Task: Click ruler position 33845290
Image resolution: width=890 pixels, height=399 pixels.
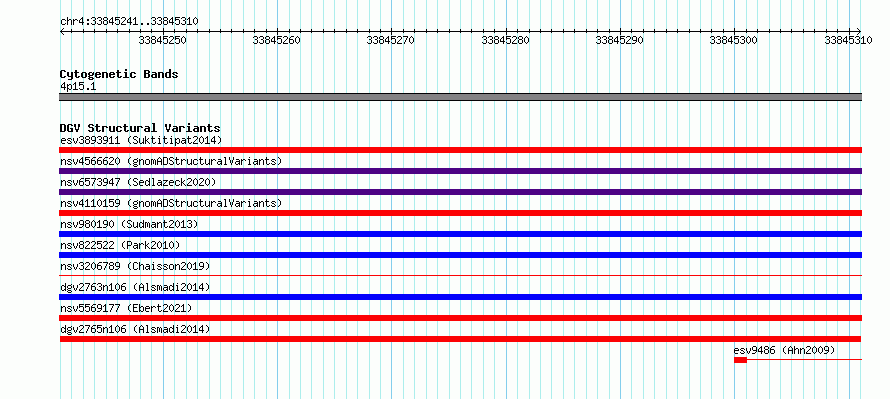Action: (x=619, y=40)
